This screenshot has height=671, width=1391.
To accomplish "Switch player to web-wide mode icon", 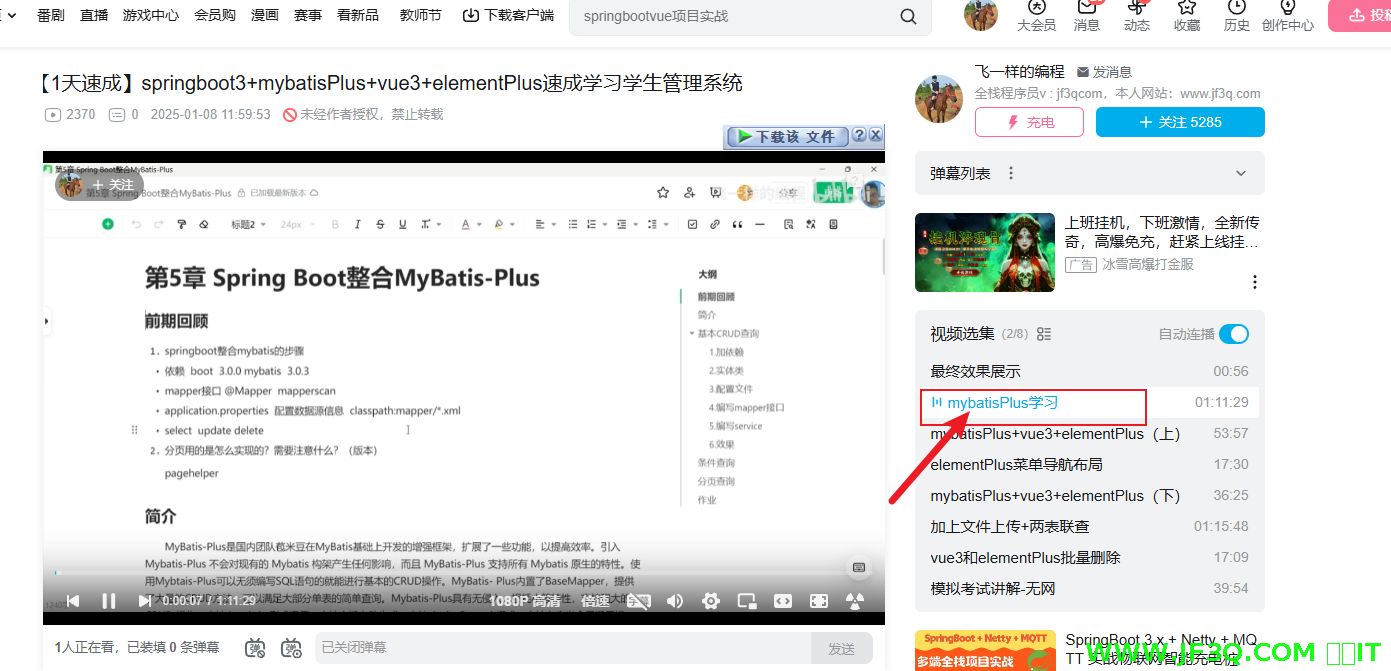I will click(783, 601).
